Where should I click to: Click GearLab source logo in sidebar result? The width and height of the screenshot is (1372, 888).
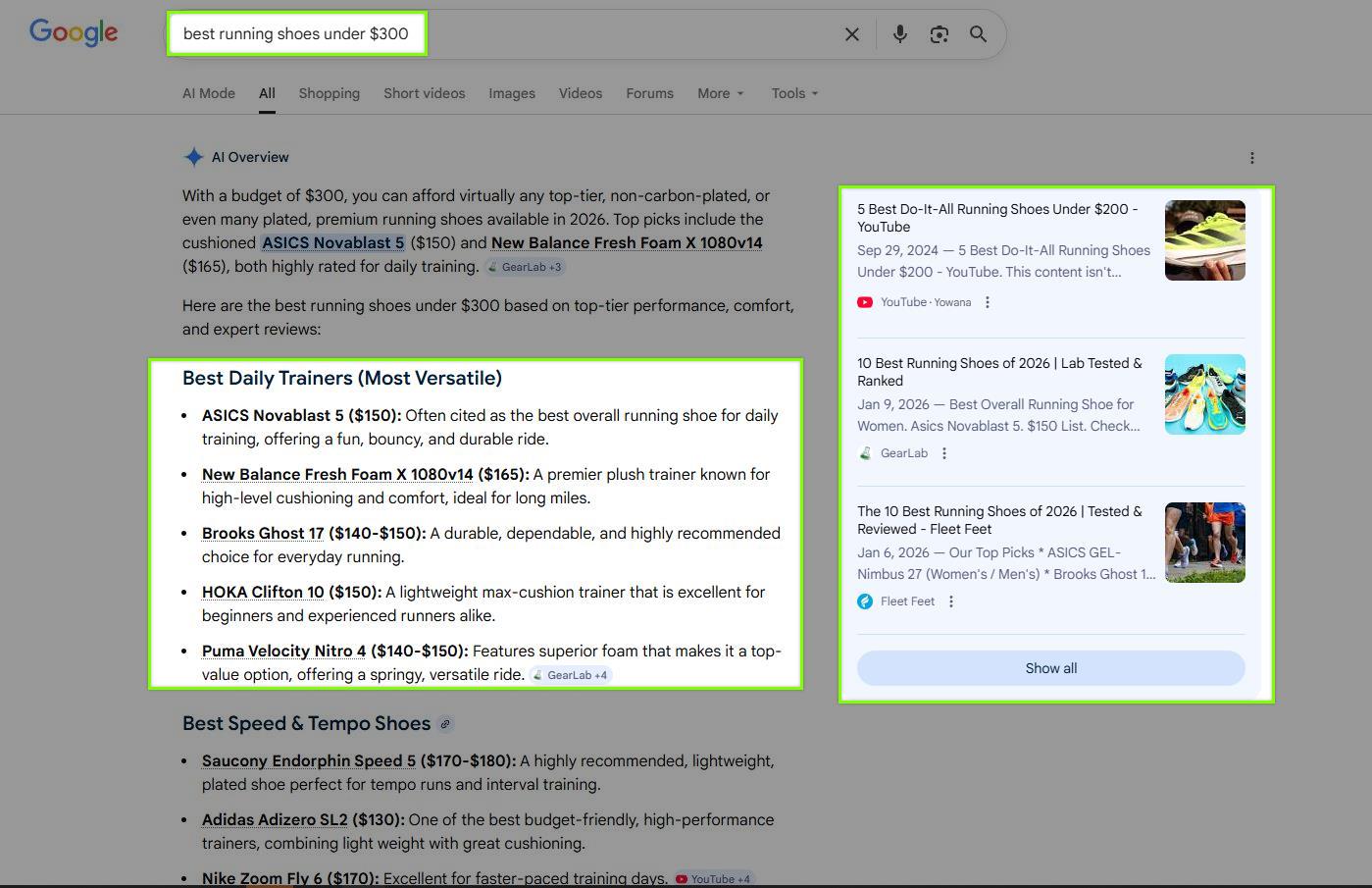click(x=865, y=453)
